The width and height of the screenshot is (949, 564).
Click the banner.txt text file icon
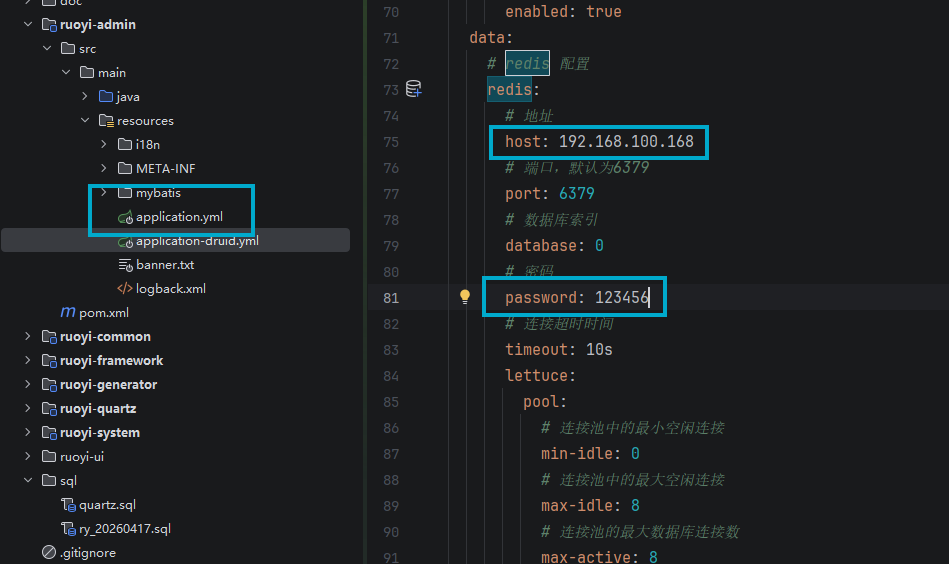pos(125,264)
